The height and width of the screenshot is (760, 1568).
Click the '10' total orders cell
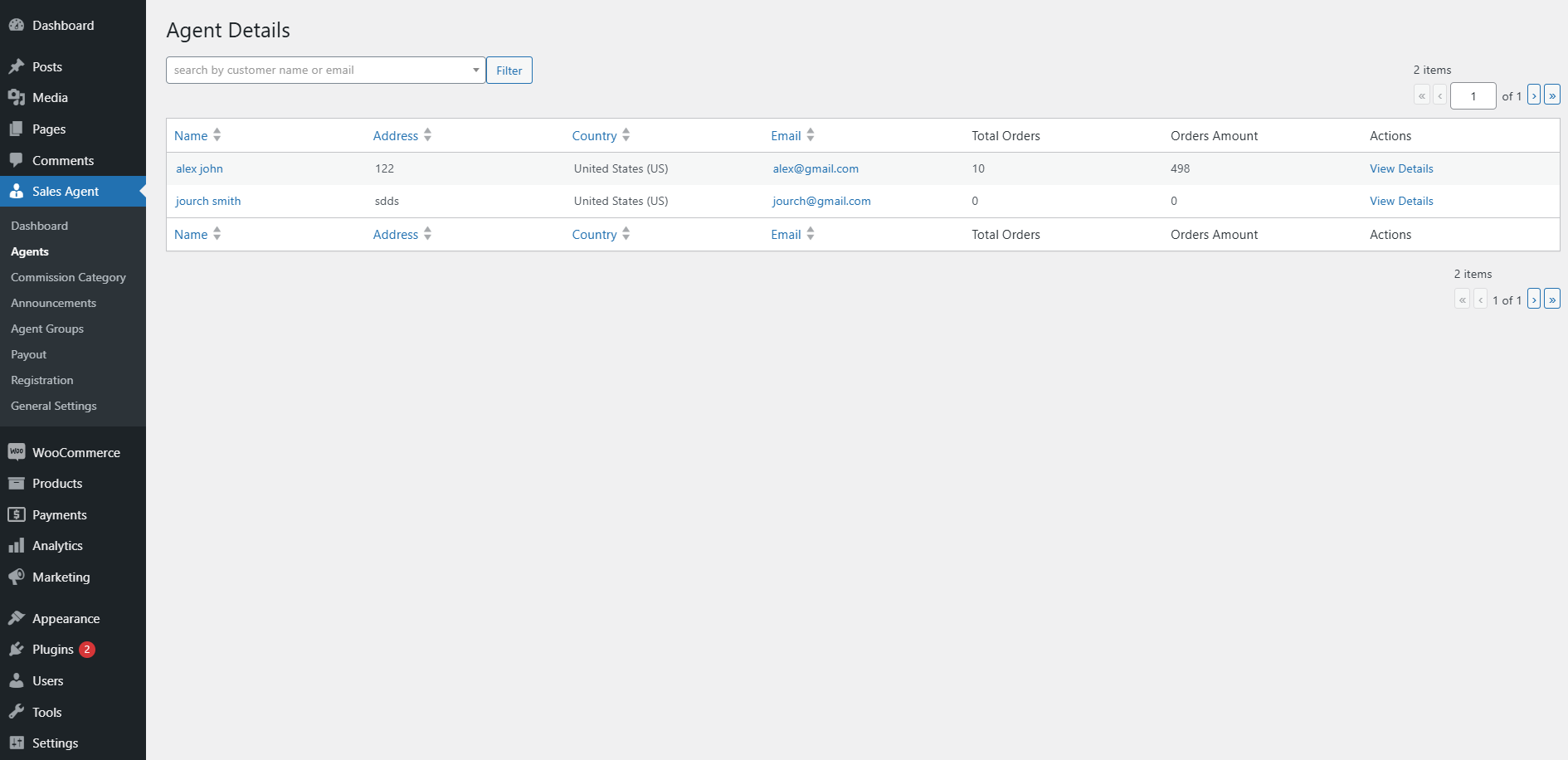pyautogui.click(x=978, y=168)
